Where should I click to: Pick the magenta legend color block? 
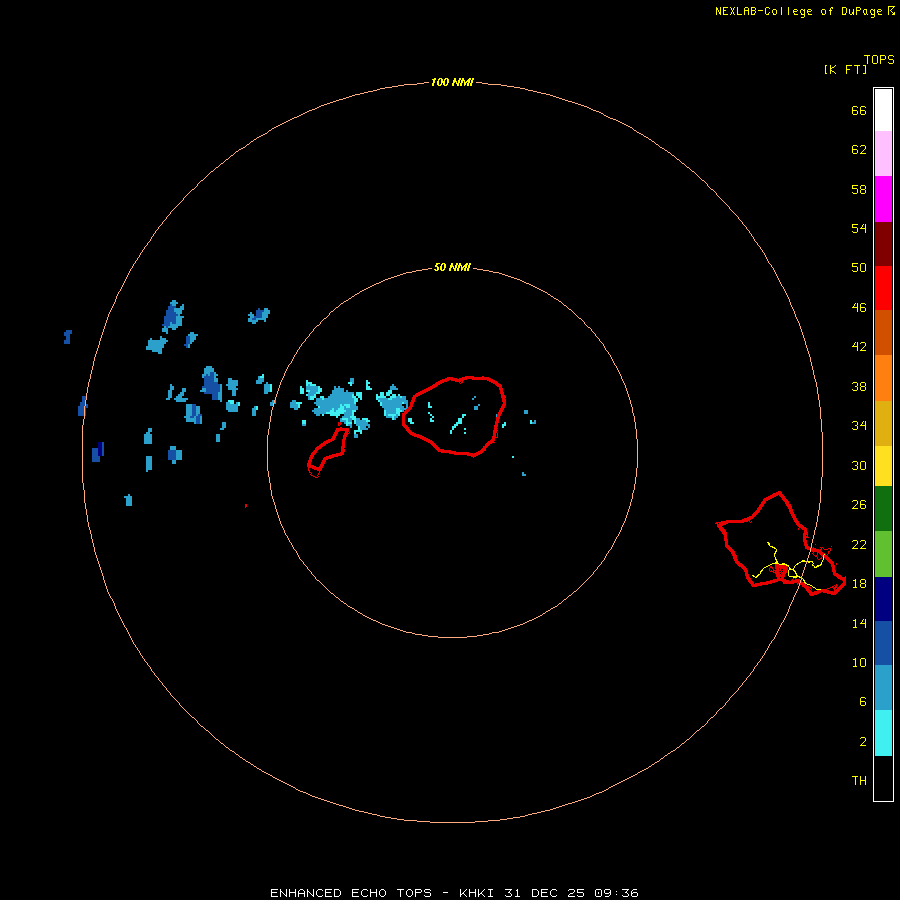pos(883,199)
